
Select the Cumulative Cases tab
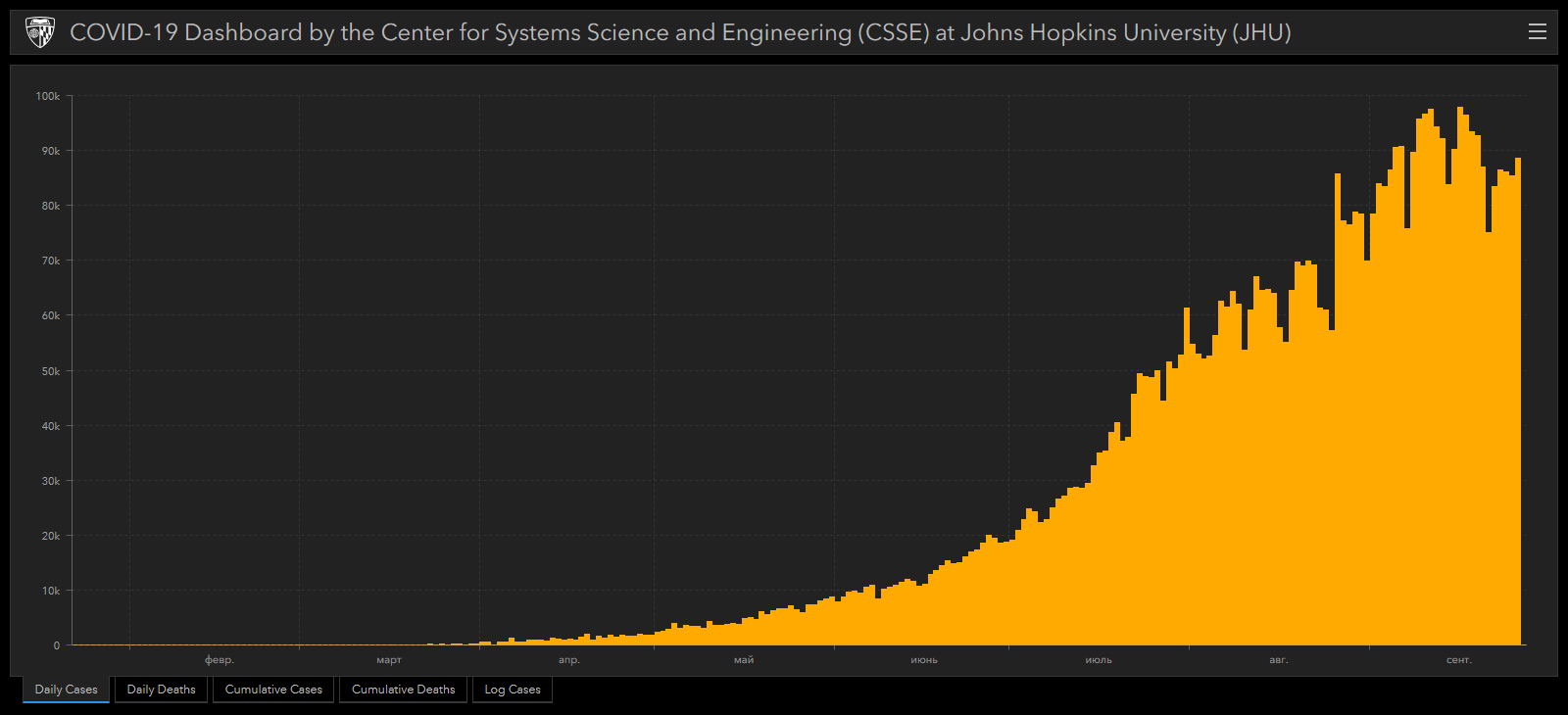pyautogui.click(x=273, y=690)
